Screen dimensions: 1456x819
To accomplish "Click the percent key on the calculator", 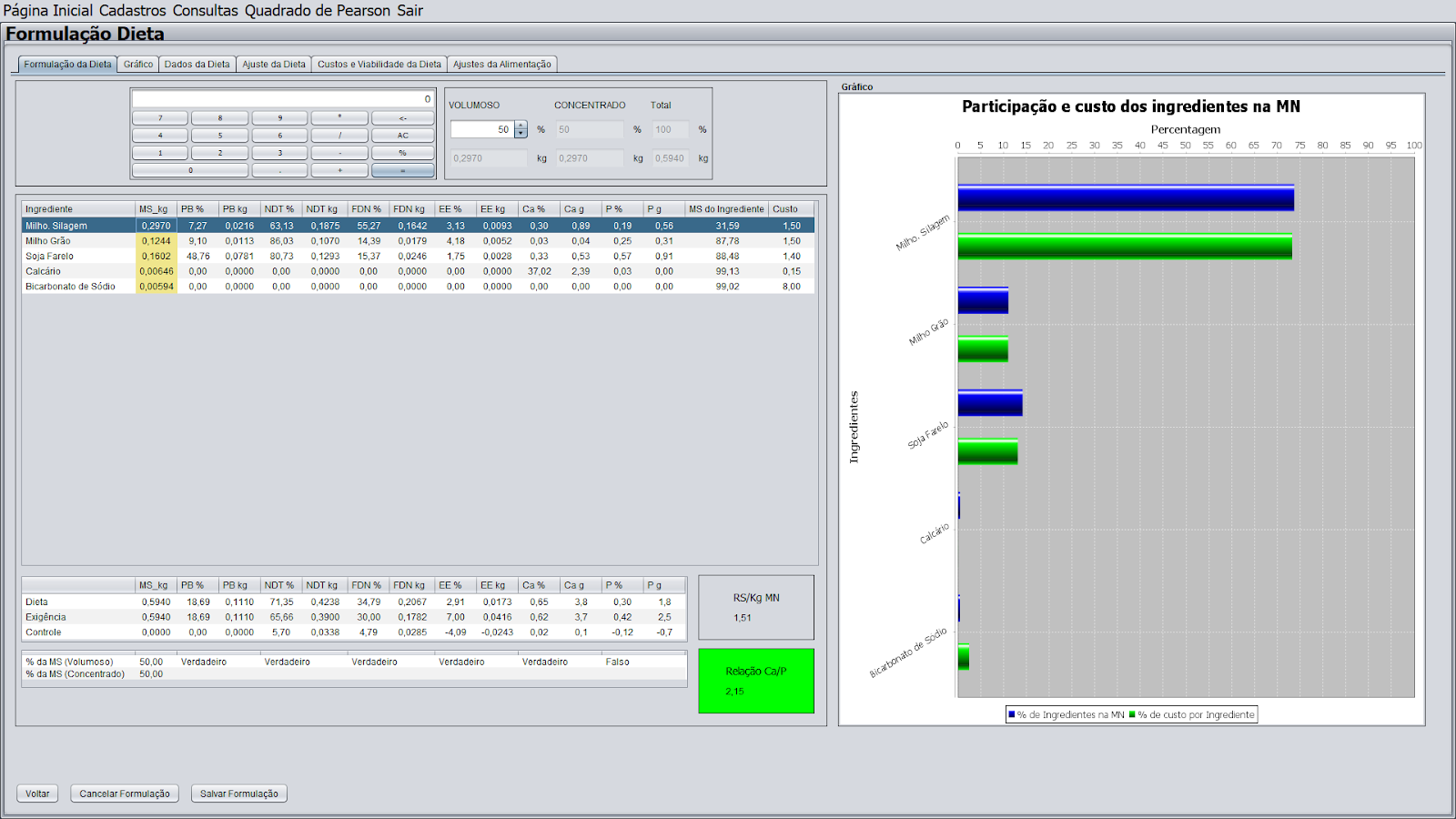I will pyautogui.click(x=402, y=153).
